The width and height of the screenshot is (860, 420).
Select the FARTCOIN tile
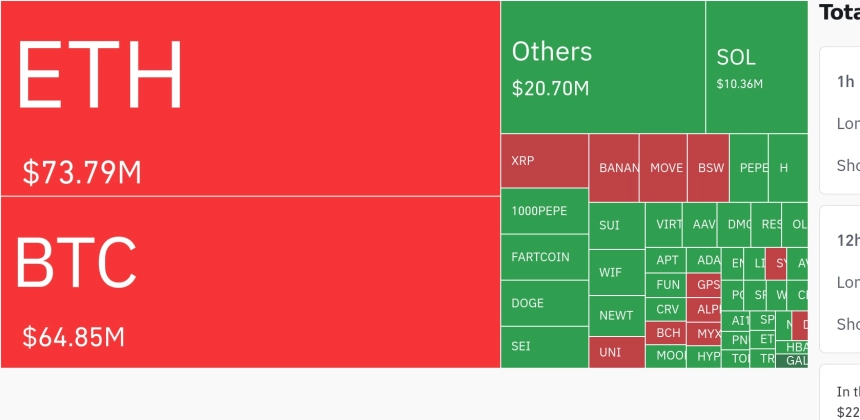(545, 257)
